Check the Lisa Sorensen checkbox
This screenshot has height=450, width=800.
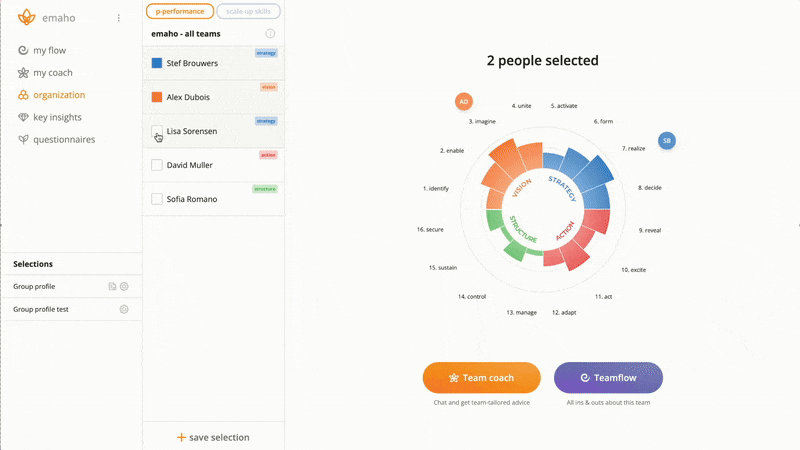(x=157, y=131)
